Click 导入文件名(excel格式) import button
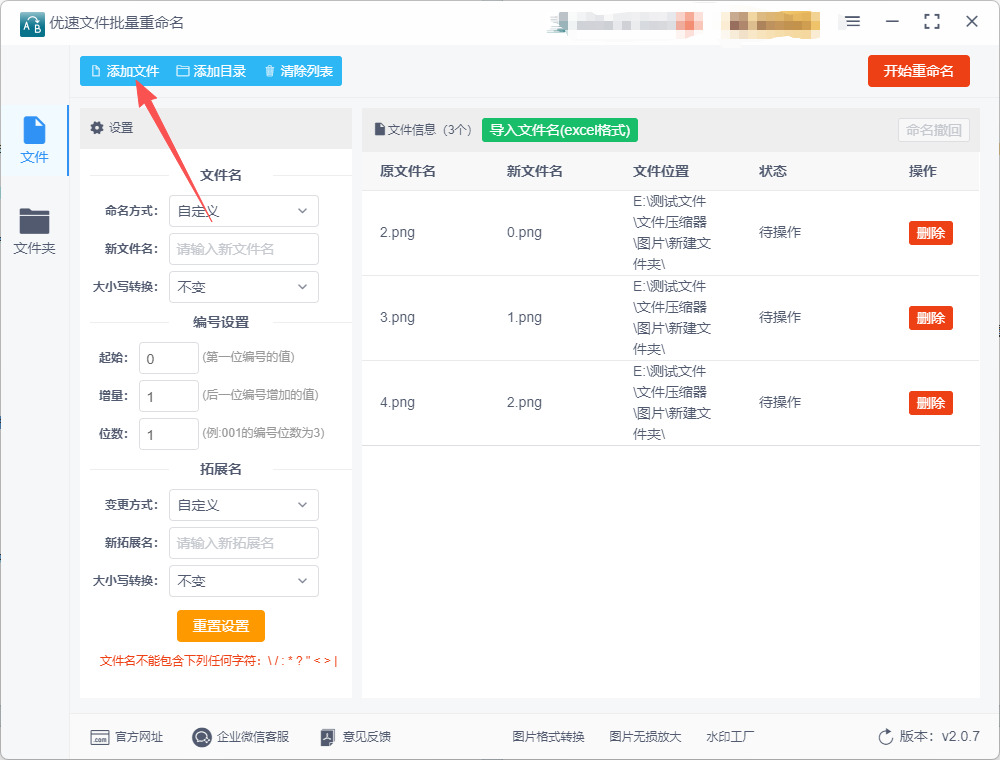 pos(559,130)
